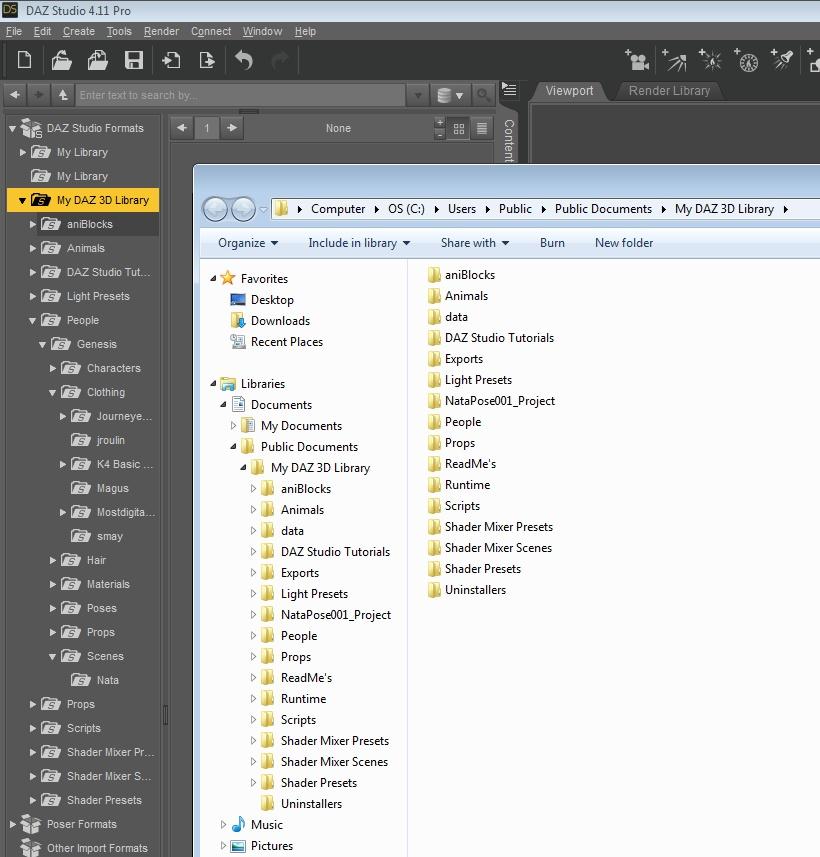Undo the last action

(243, 60)
